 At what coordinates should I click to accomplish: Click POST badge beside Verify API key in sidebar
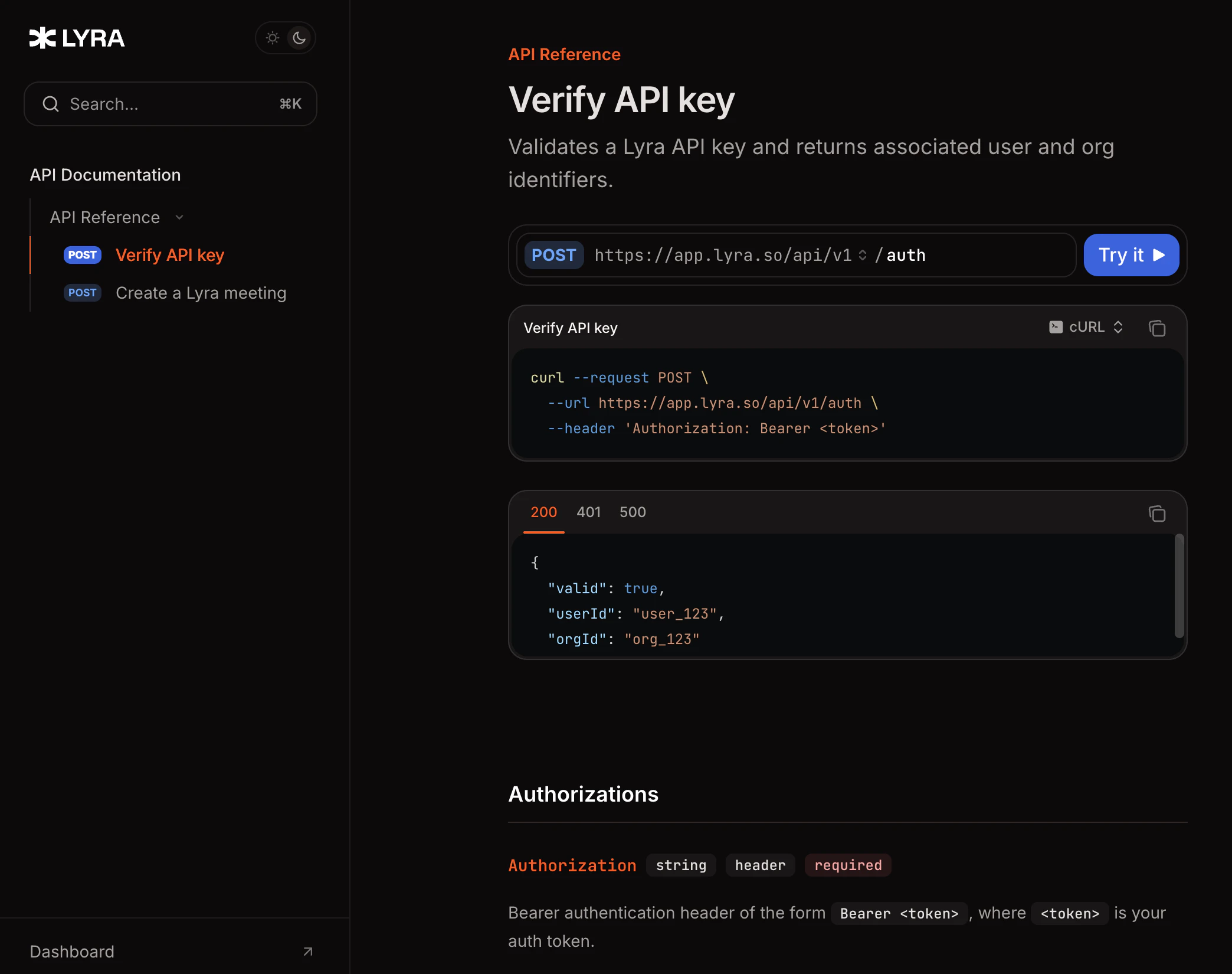coord(83,255)
